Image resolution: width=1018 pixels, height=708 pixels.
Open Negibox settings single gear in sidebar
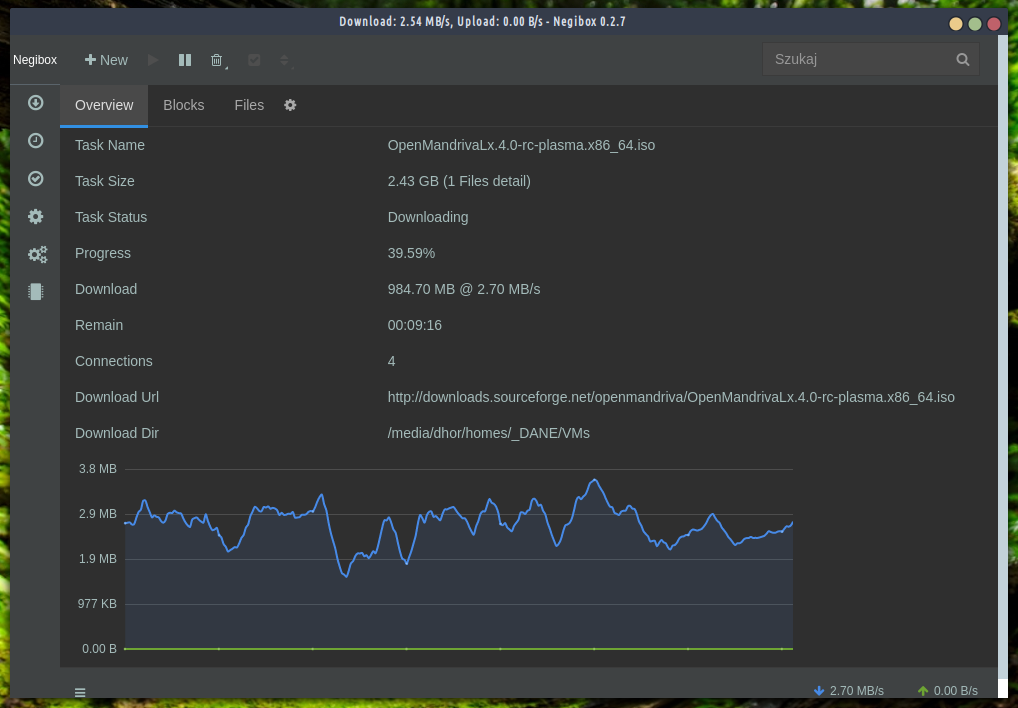[36, 216]
